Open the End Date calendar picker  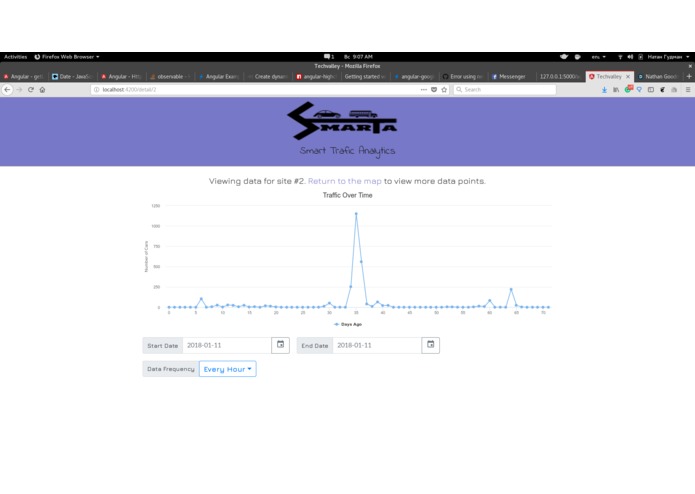(x=430, y=345)
